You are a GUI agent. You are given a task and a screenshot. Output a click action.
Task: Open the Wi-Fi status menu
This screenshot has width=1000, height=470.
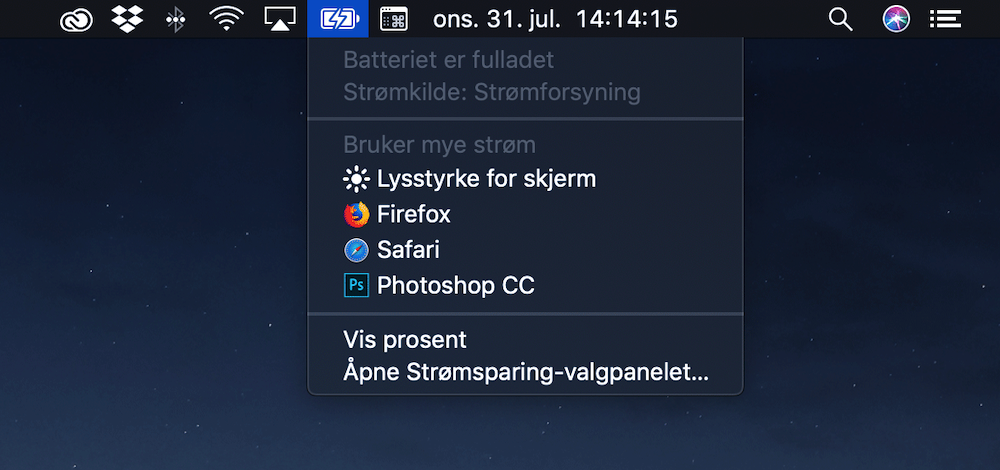[x=227, y=20]
